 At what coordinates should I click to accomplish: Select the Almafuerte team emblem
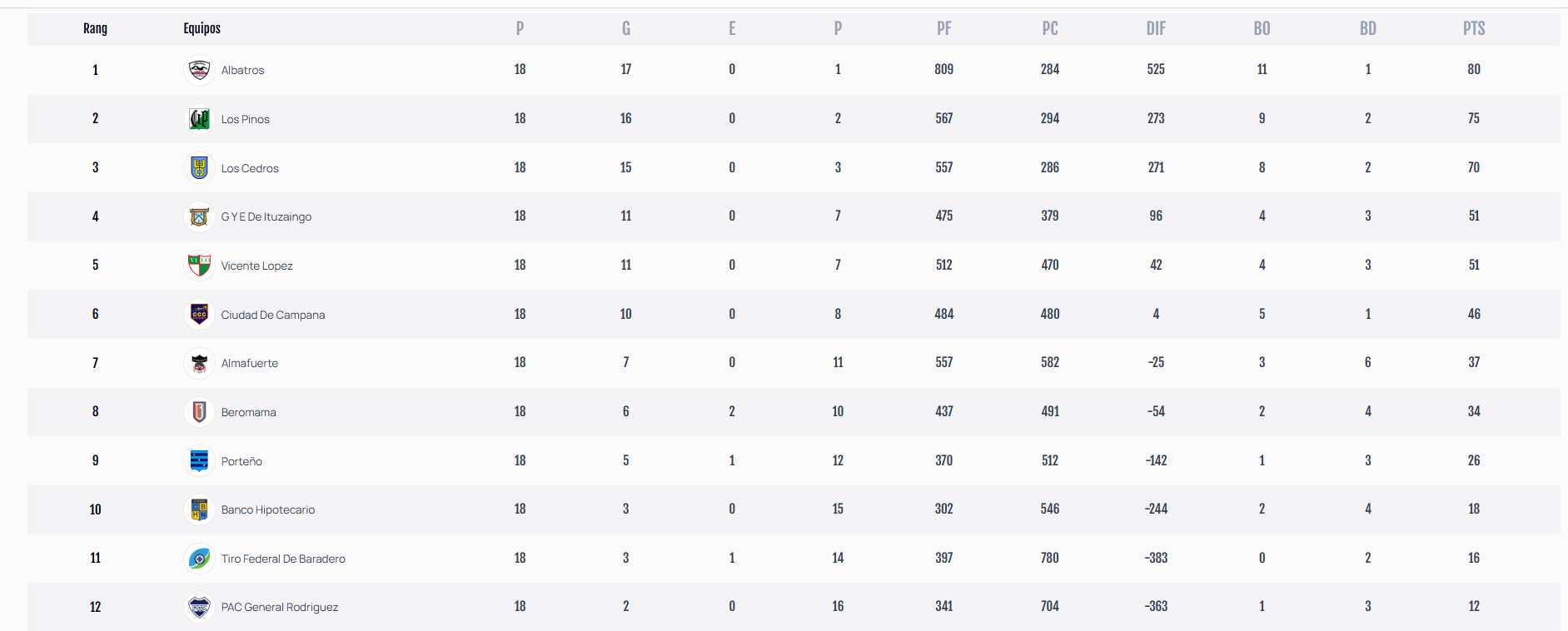point(199,363)
